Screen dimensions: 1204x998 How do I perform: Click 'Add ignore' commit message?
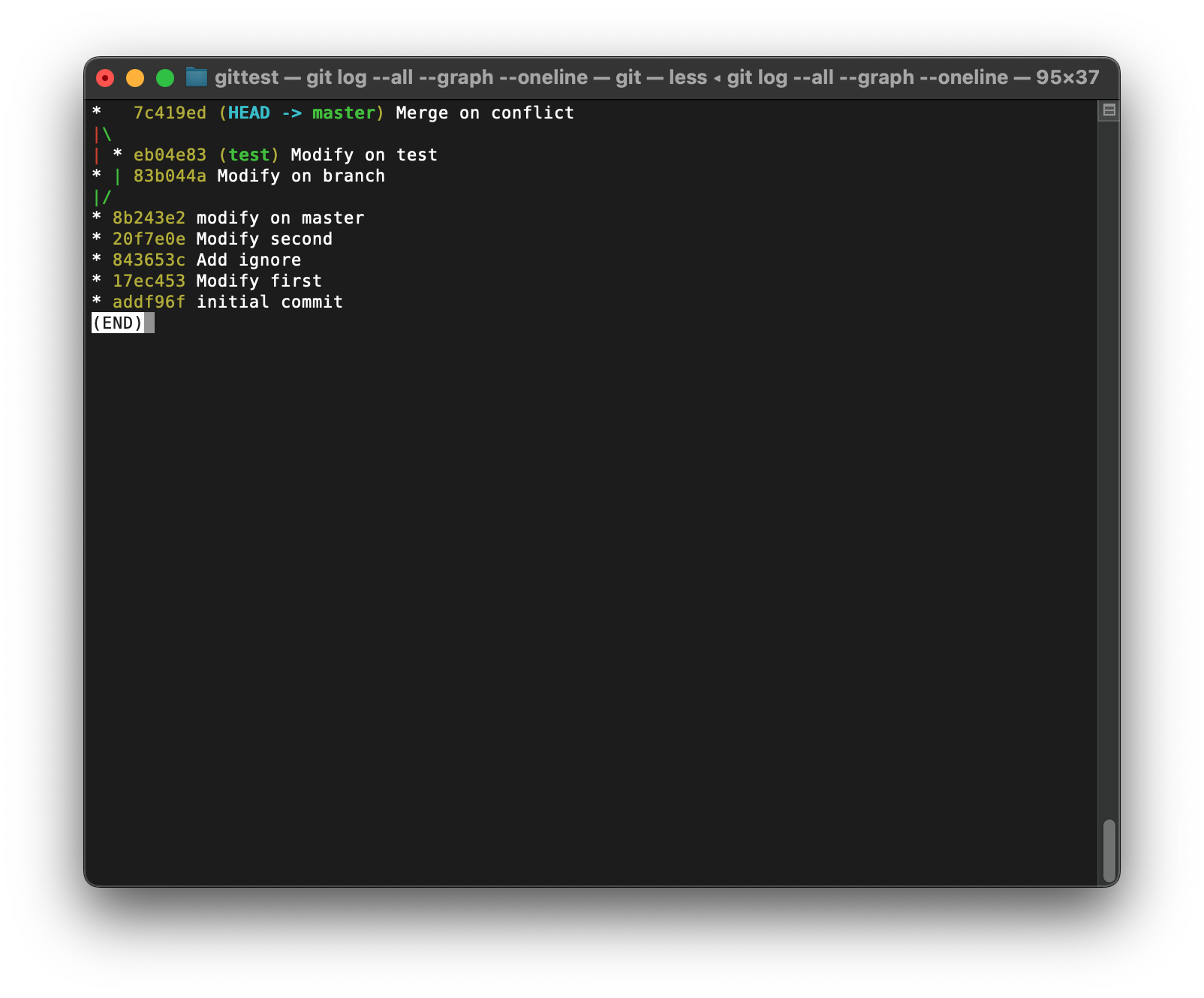click(248, 260)
